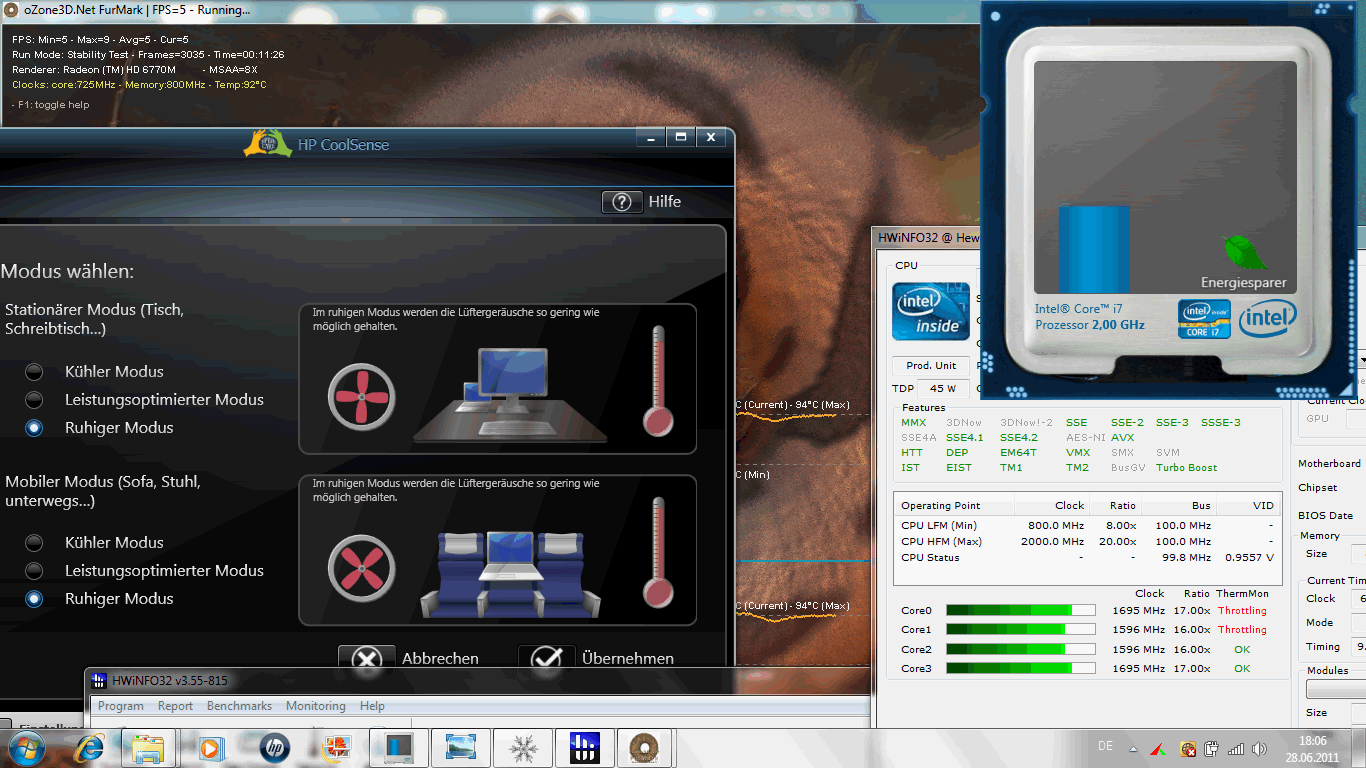Screen dimensions: 1366x768
Task: Click the BIOS Date label
Action: click(x=1325, y=516)
